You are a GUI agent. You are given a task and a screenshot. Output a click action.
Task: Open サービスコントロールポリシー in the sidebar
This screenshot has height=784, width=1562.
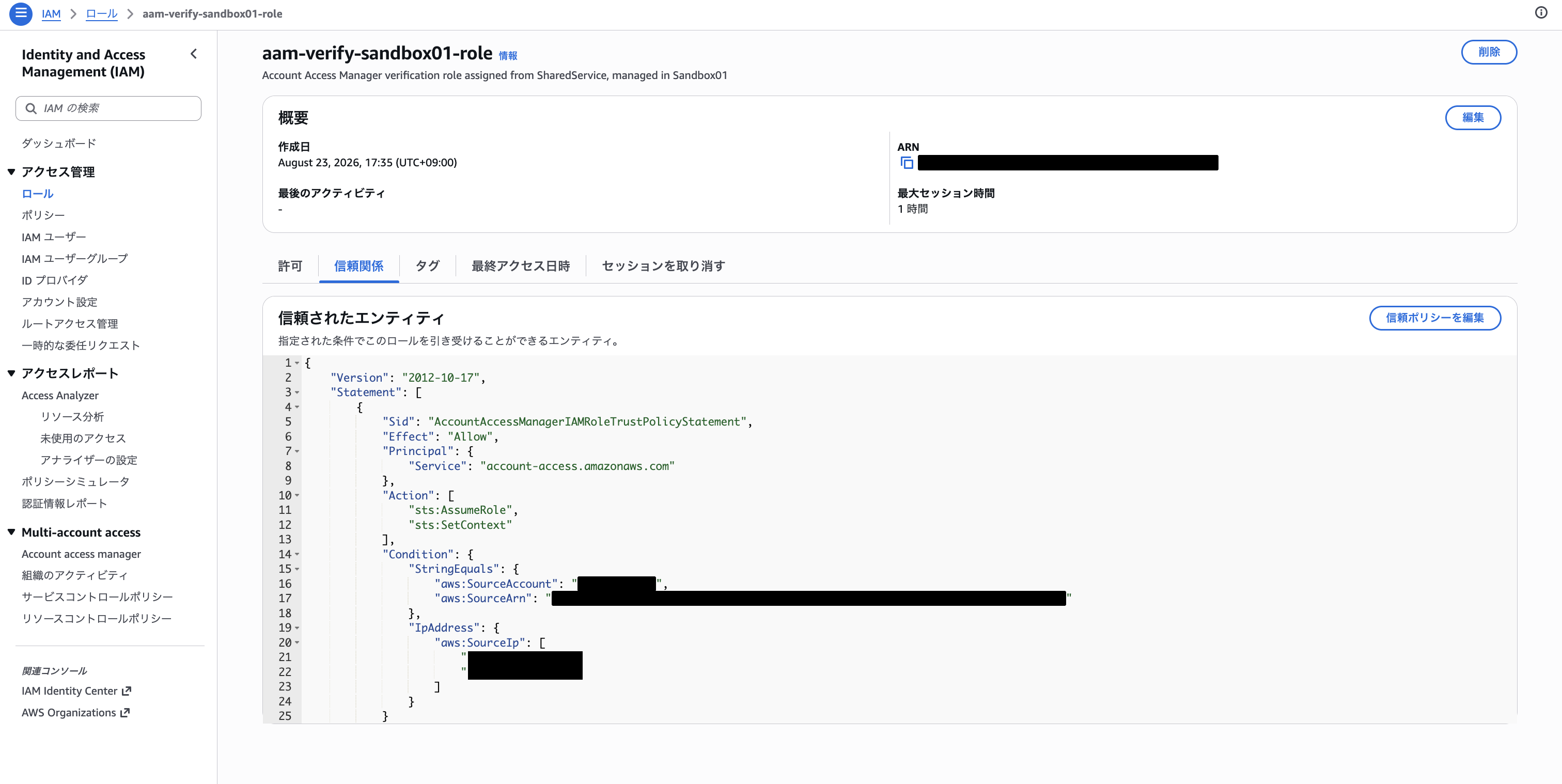97,597
